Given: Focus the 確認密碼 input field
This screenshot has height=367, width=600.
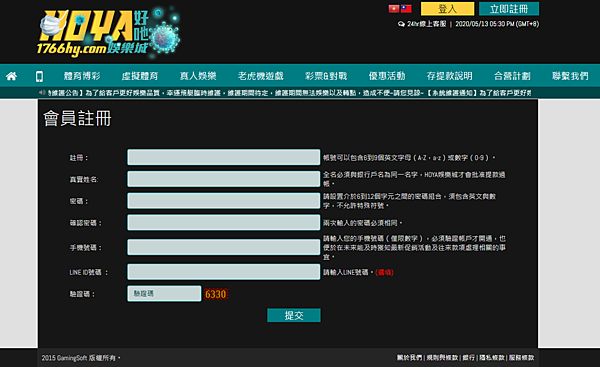Looking at the screenshot, I should click(x=224, y=222).
